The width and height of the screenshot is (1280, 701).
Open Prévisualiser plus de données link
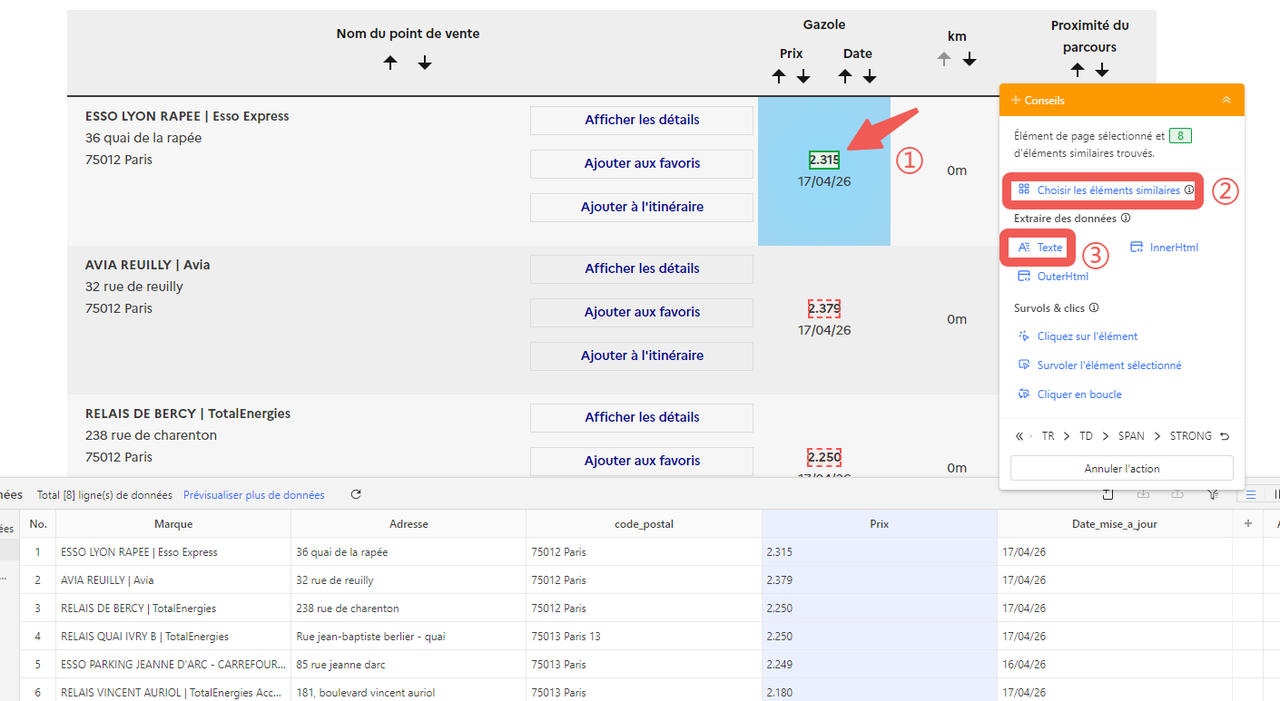(x=254, y=495)
